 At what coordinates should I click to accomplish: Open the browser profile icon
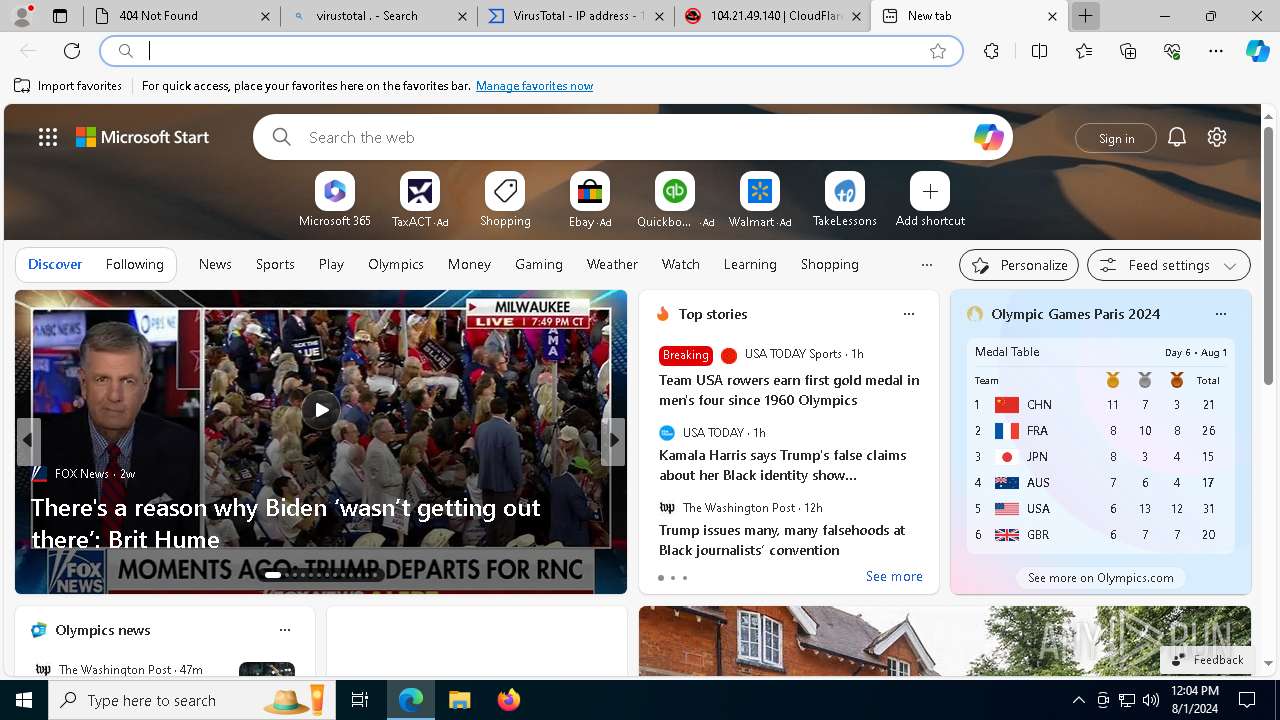(x=22, y=15)
